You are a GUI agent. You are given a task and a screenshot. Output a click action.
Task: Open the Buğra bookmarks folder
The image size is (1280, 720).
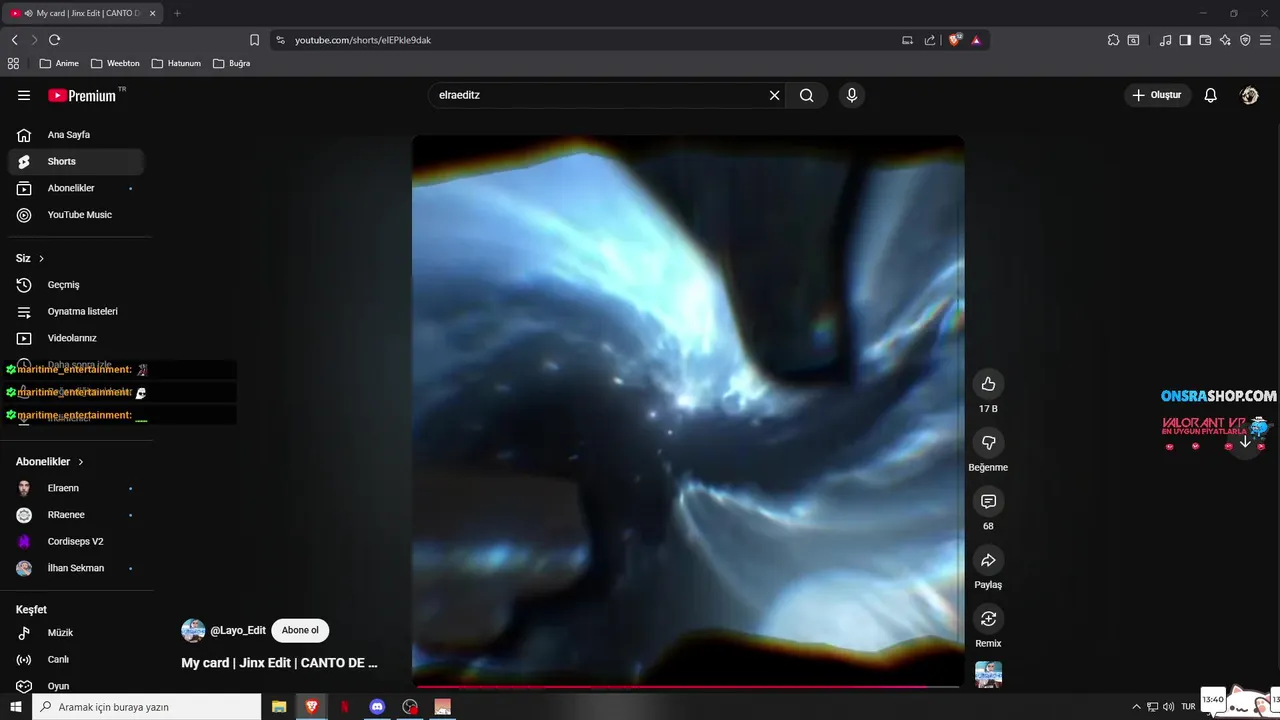pos(232,63)
